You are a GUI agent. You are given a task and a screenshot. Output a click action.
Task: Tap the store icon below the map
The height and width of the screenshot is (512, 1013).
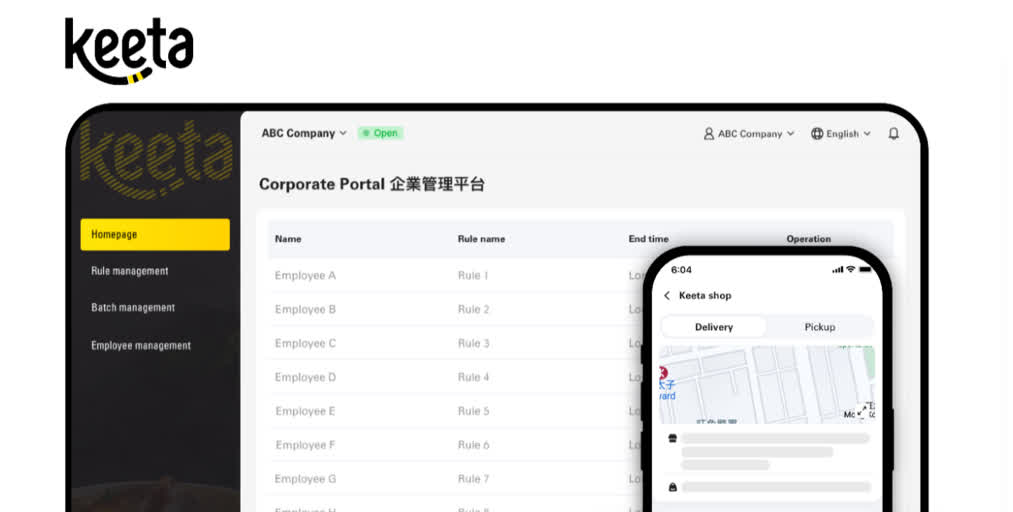pyautogui.click(x=673, y=438)
